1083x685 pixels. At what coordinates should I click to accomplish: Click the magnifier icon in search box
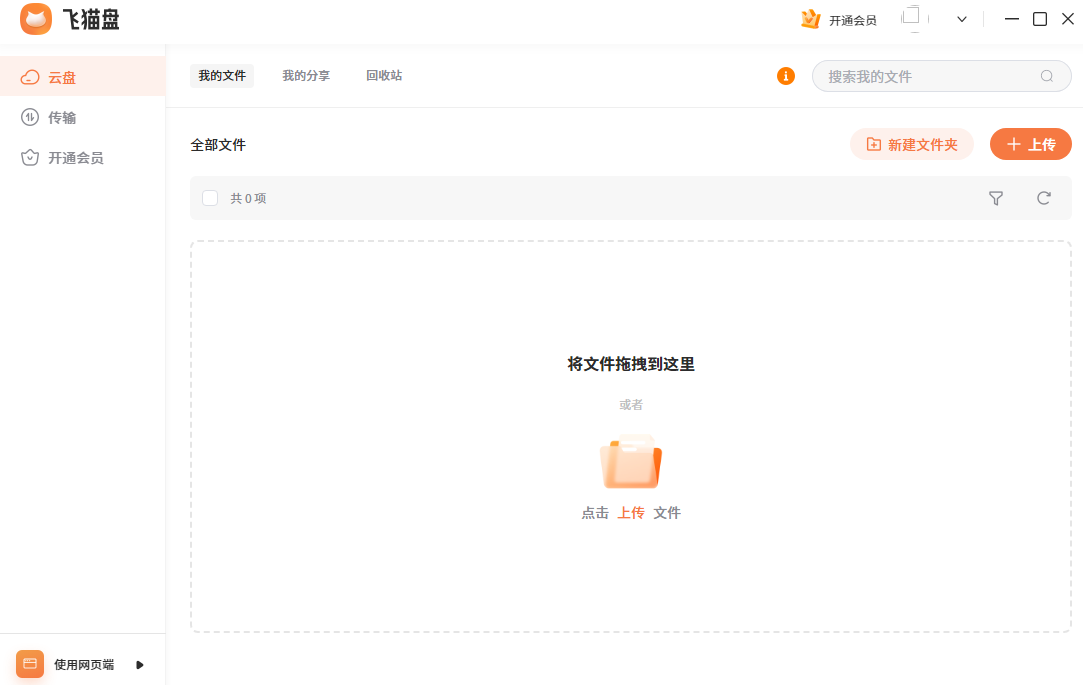(x=1047, y=76)
